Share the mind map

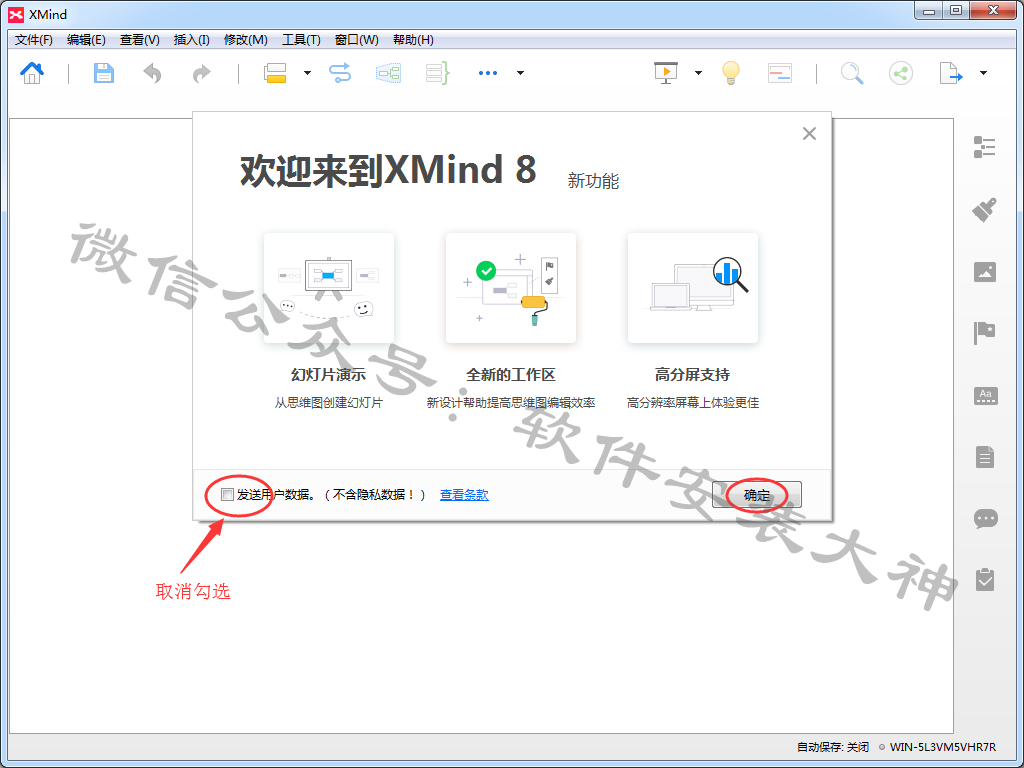[901, 73]
